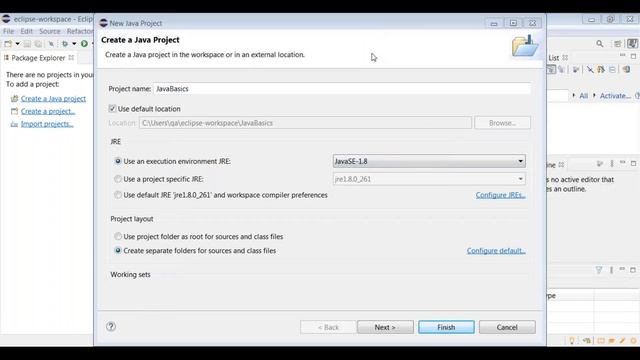Click the Browse... button
The width and height of the screenshot is (640, 360).
point(502,123)
